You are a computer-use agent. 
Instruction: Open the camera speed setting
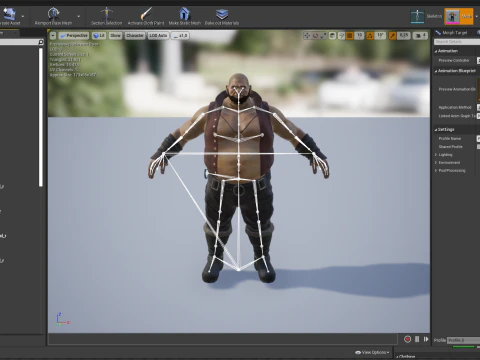point(420,35)
